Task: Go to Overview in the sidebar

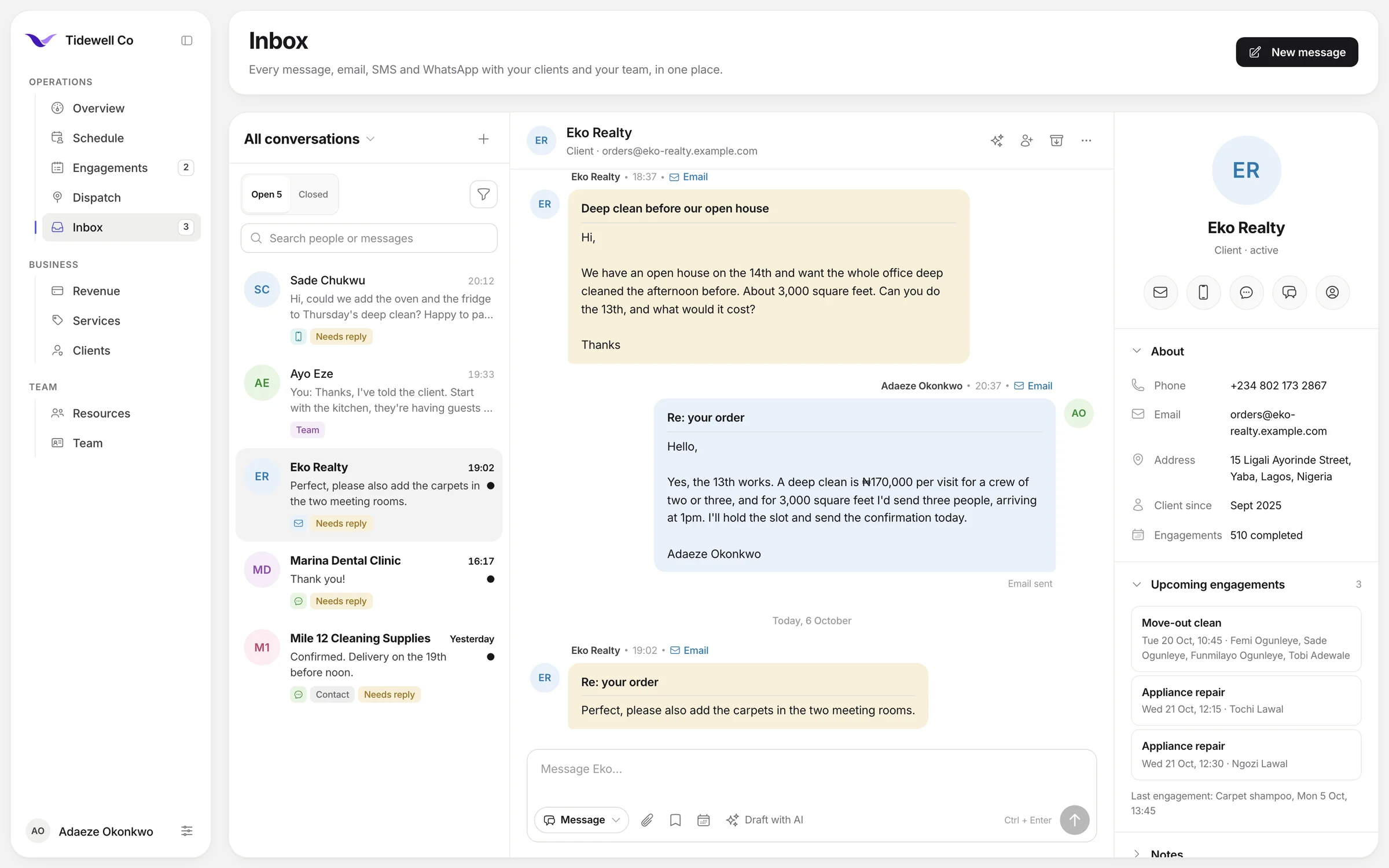Action: [121, 108]
